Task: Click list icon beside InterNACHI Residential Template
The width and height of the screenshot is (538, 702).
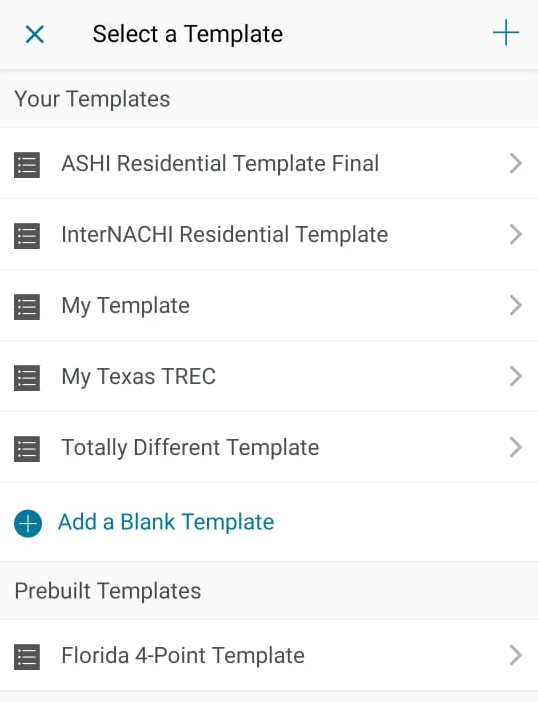Action: [27, 236]
